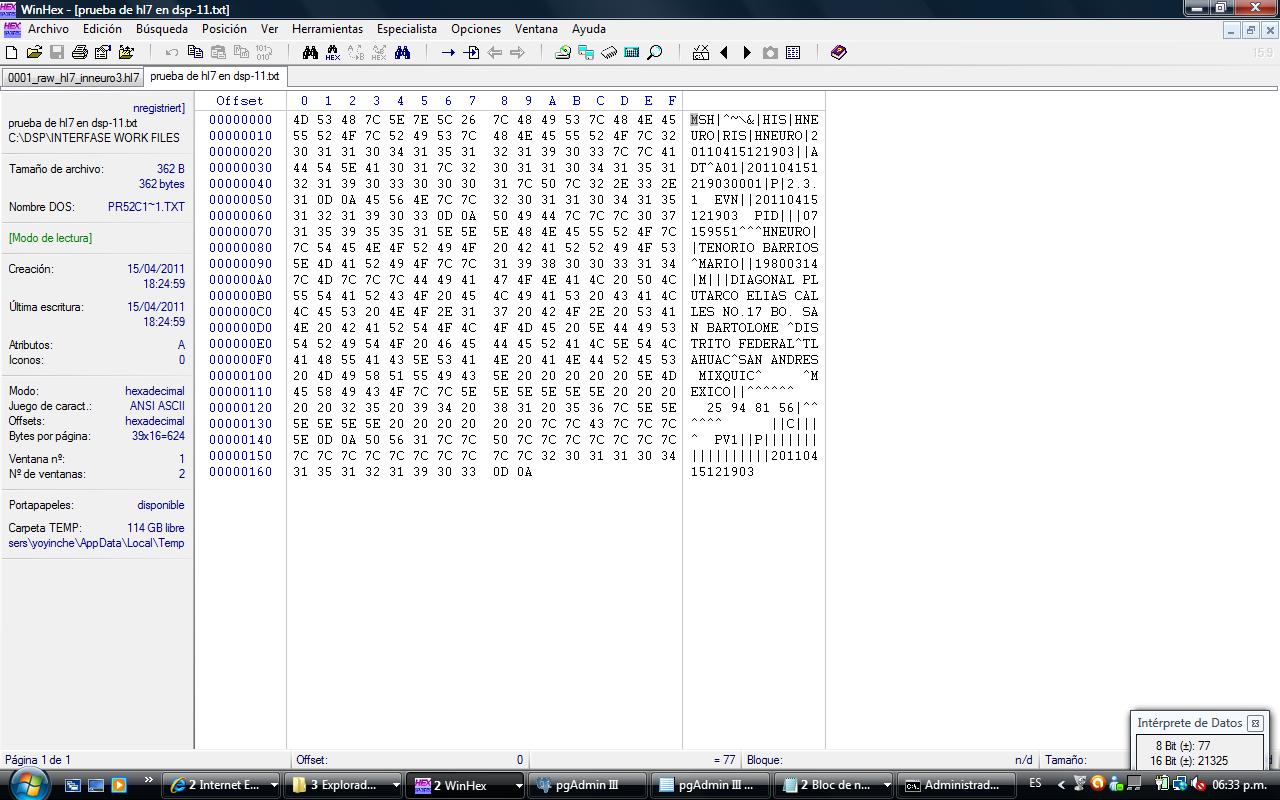Open the Help book icon

(x=839, y=52)
